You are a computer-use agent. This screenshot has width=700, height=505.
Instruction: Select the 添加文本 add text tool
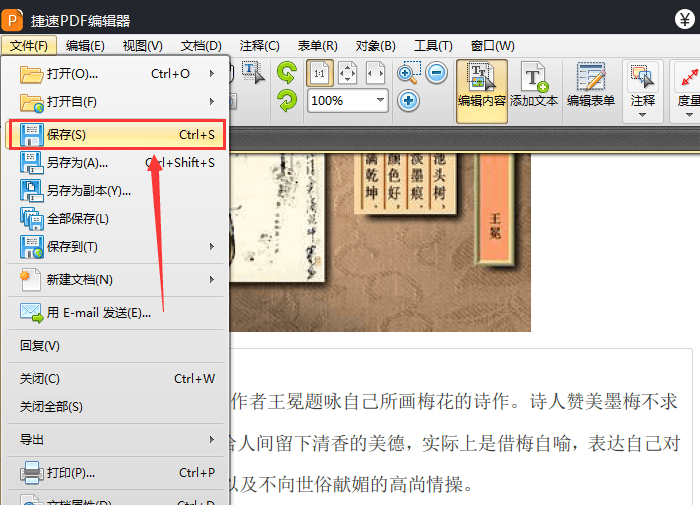[x=534, y=85]
